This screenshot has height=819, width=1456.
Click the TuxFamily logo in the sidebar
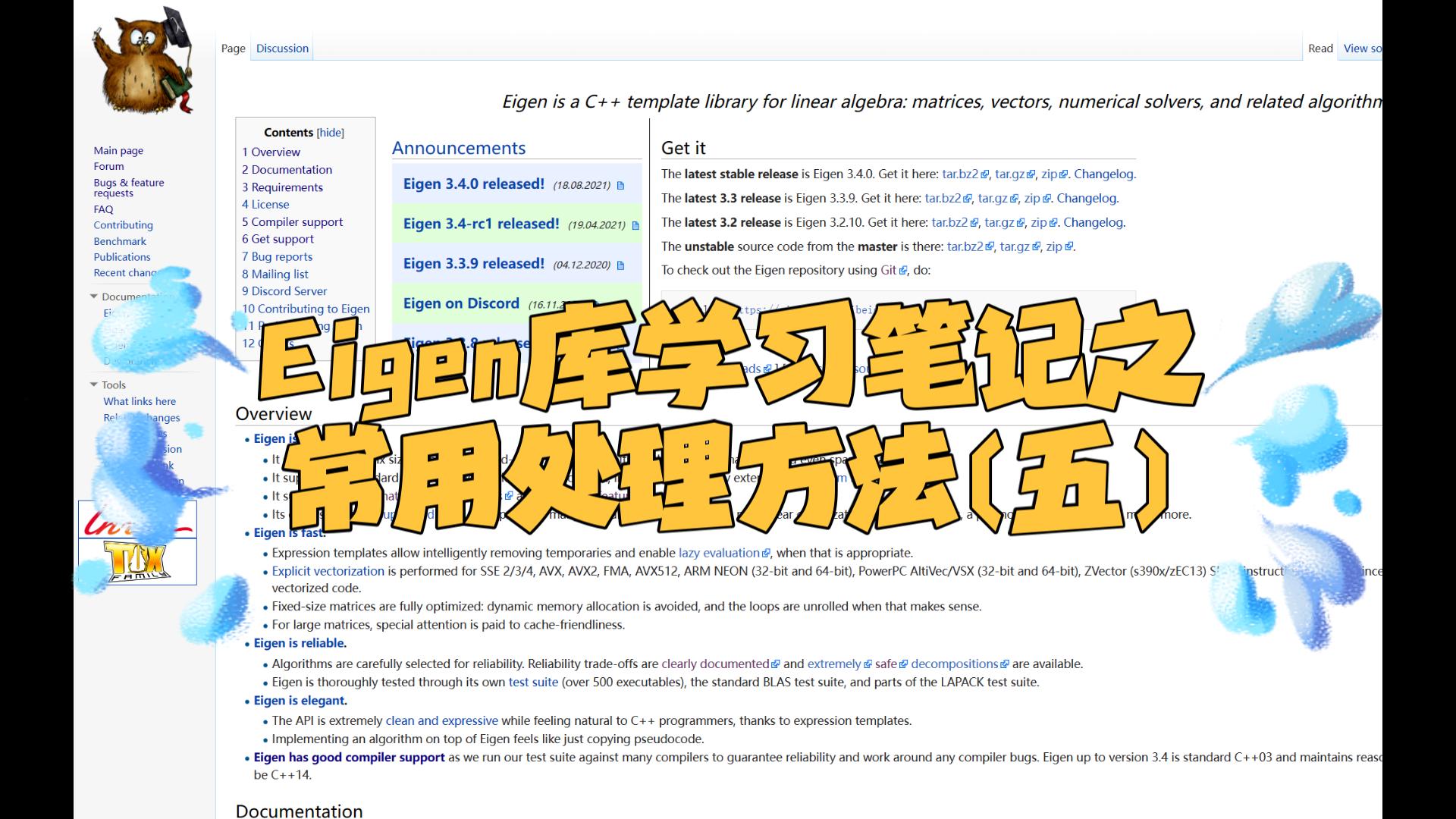click(x=136, y=561)
